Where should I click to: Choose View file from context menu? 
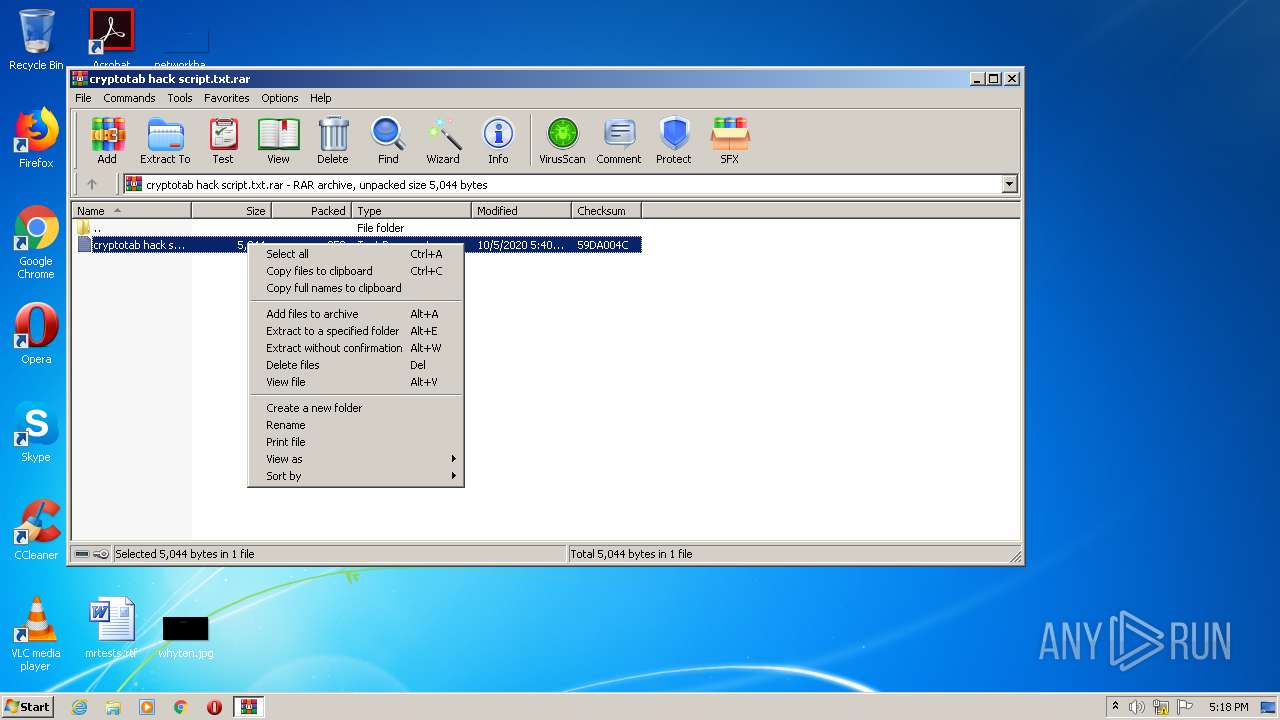pyautogui.click(x=356, y=382)
